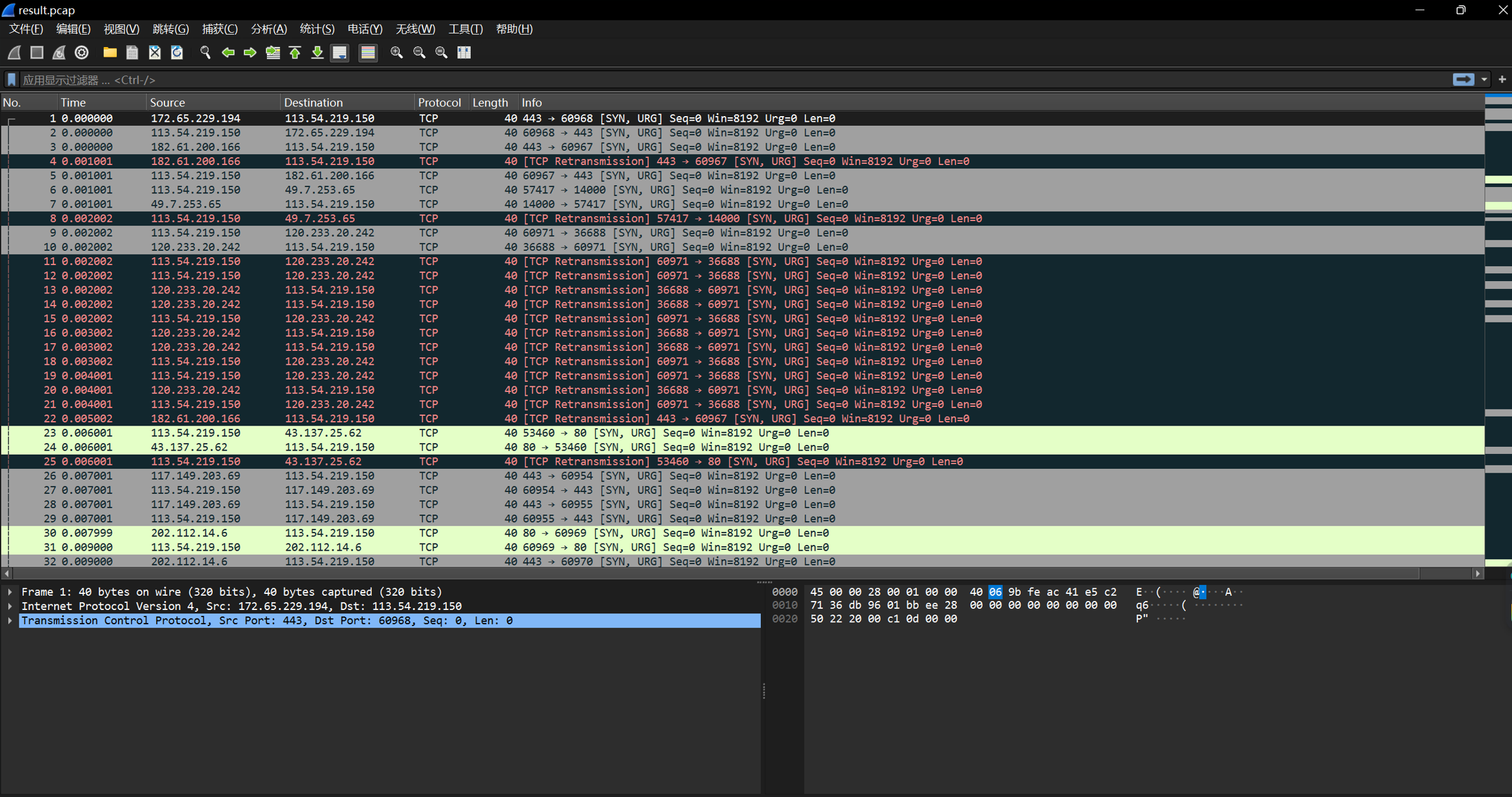The image size is (1512, 797).
Task: Apply display filter arrow button
Action: [1463, 80]
